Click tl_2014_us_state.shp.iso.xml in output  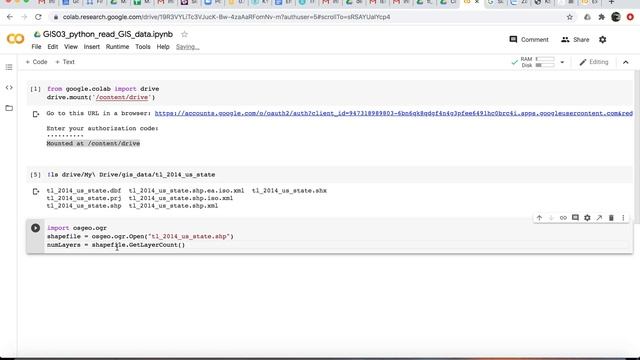click(x=181, y=198)
